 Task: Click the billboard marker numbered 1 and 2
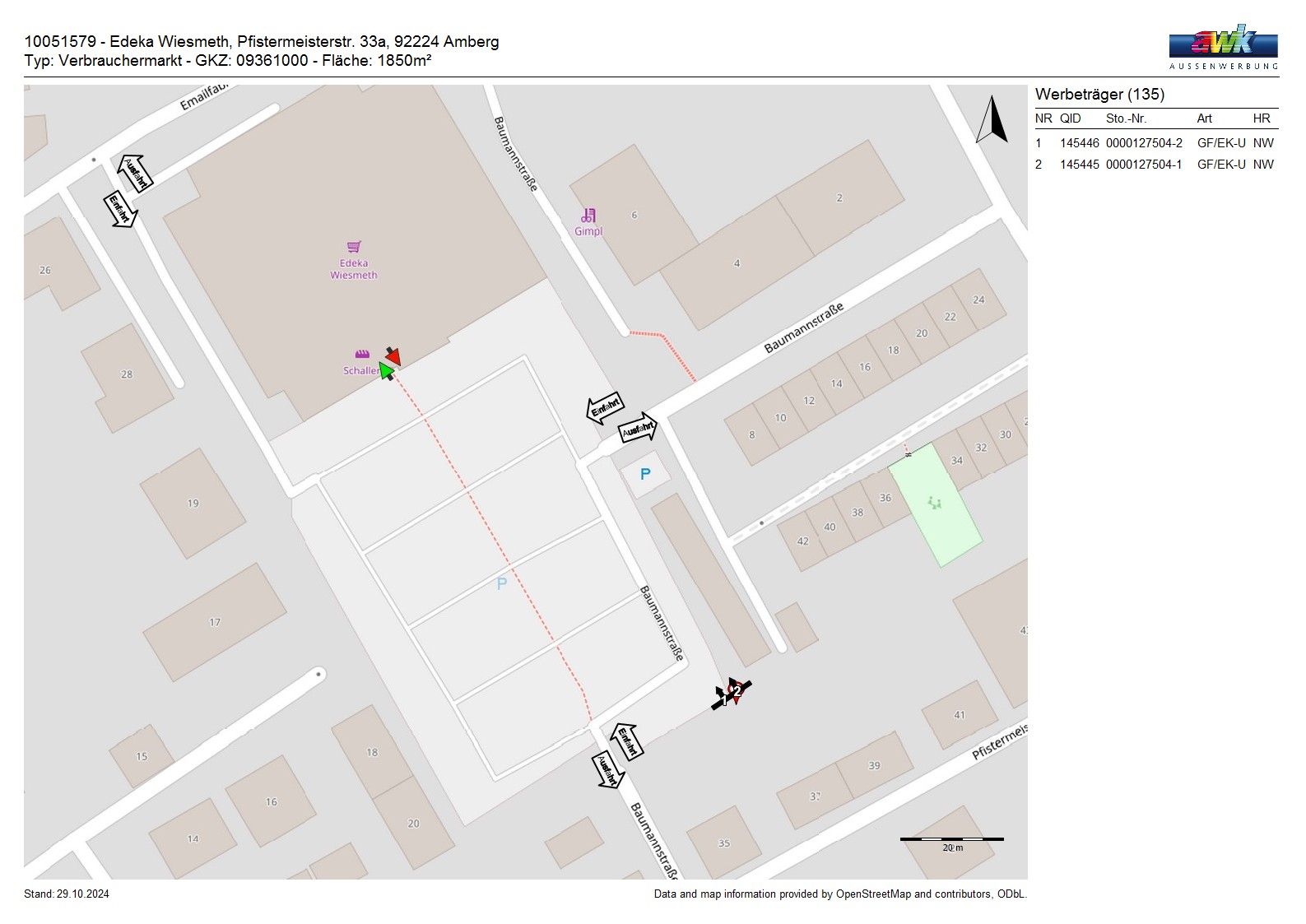pos(732,694)
